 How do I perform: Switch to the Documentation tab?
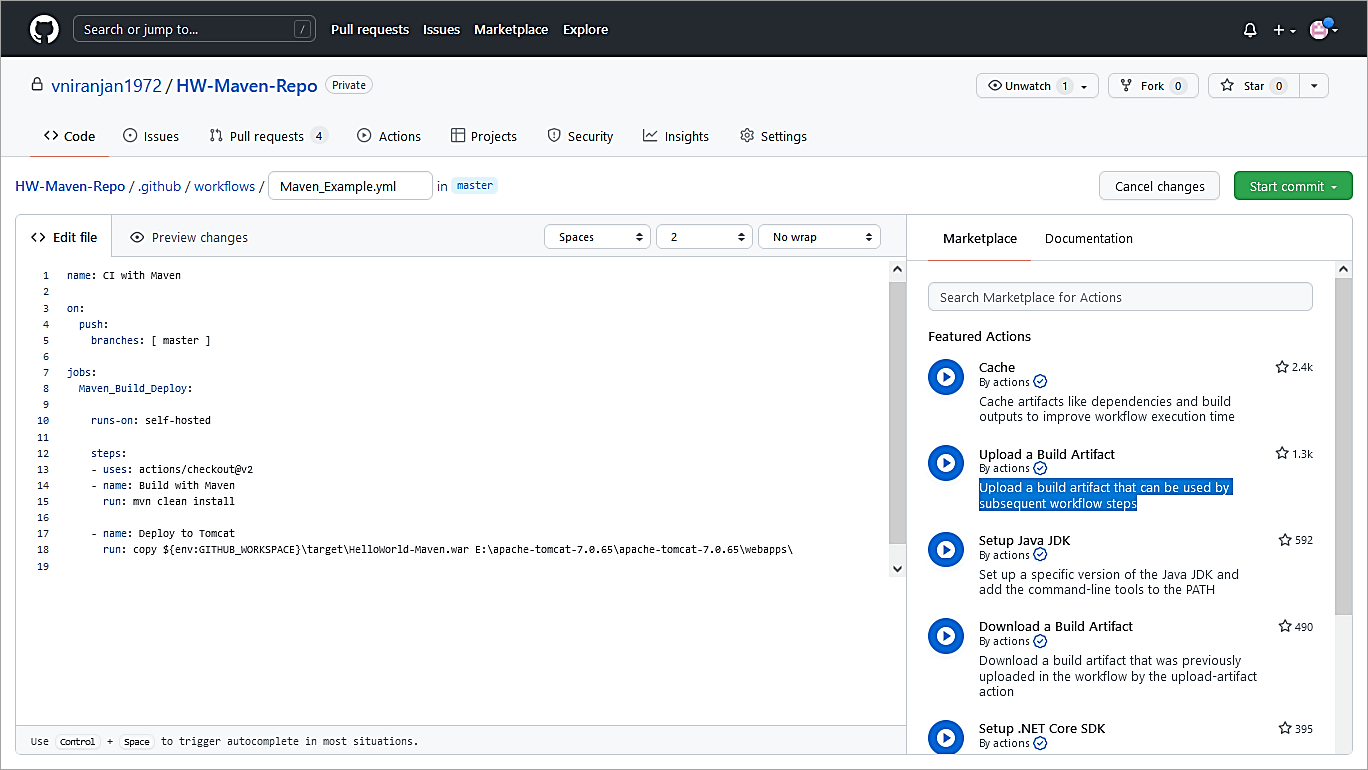point(1088,238)
